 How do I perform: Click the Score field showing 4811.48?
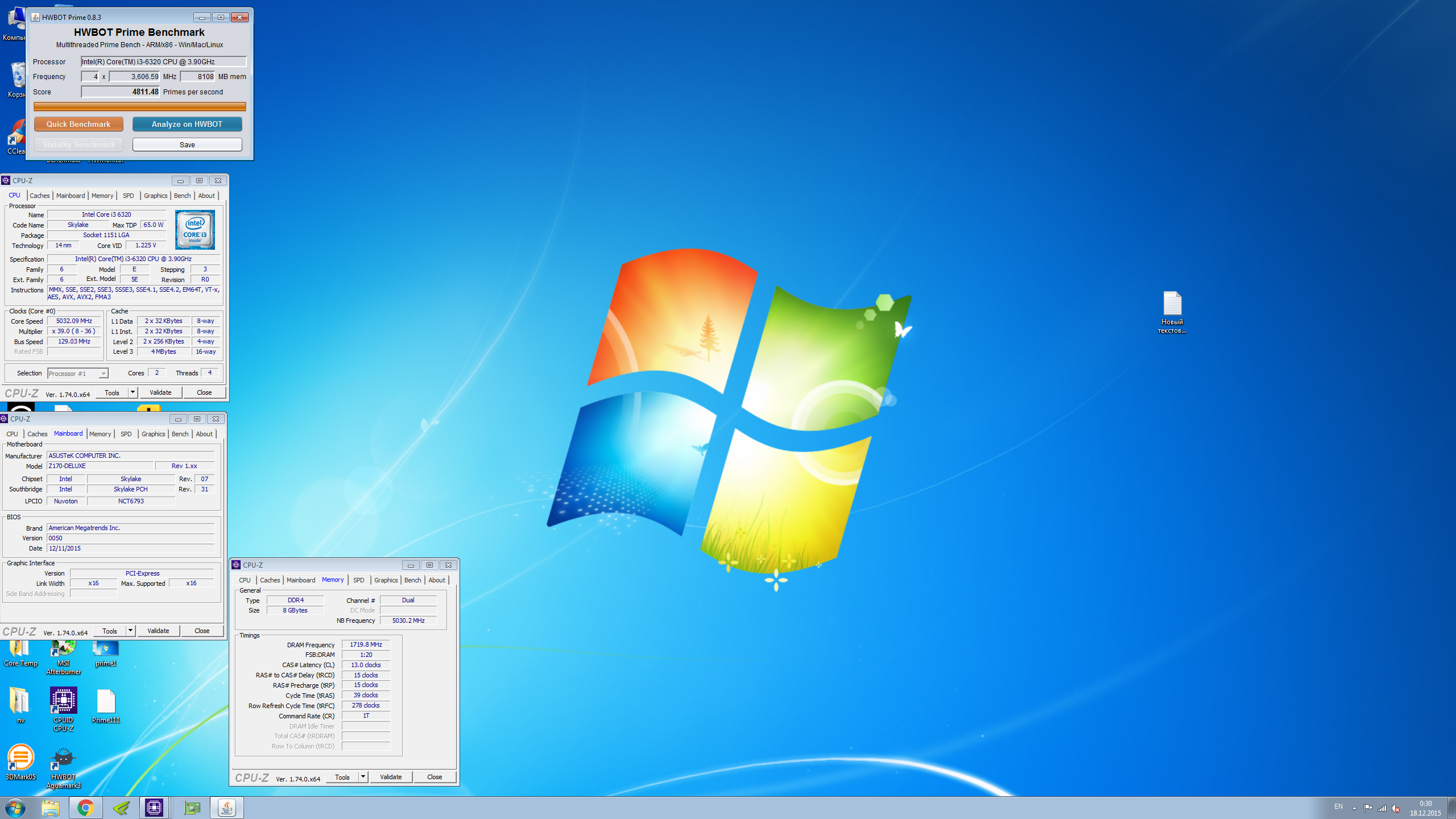(121, 92)
